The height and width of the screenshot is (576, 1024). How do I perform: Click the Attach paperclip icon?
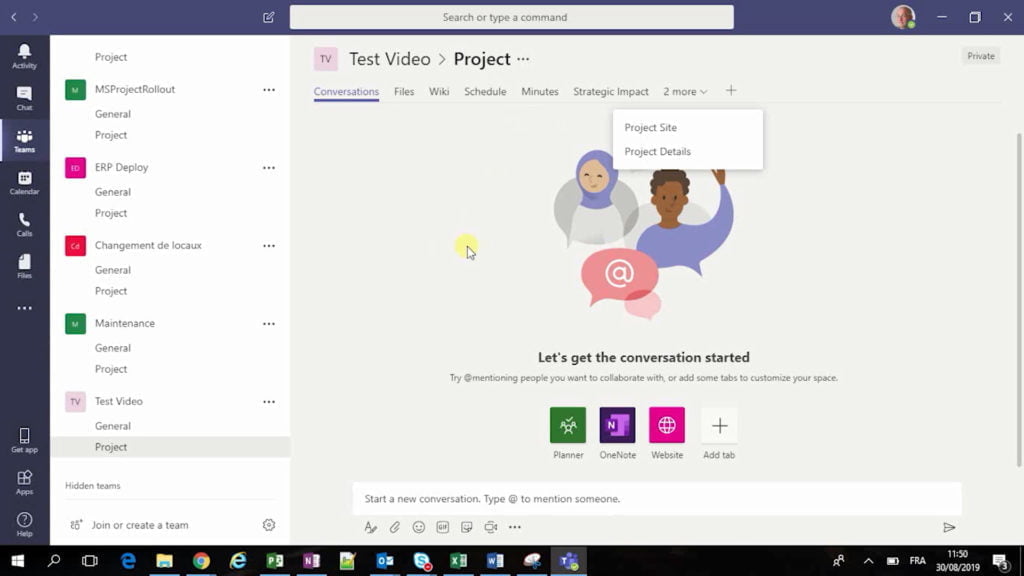click(394, 527)
